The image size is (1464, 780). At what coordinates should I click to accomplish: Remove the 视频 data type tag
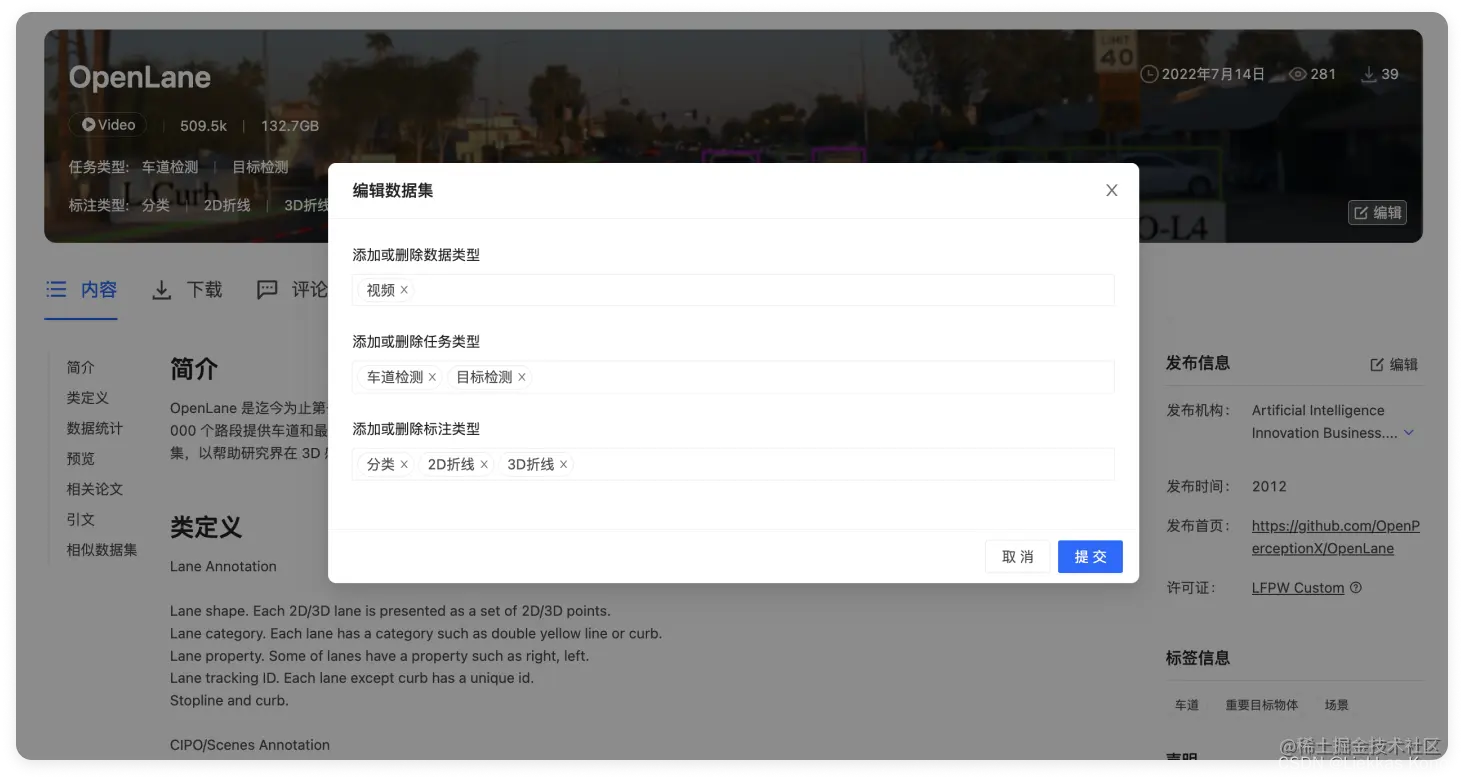[404, 290]
